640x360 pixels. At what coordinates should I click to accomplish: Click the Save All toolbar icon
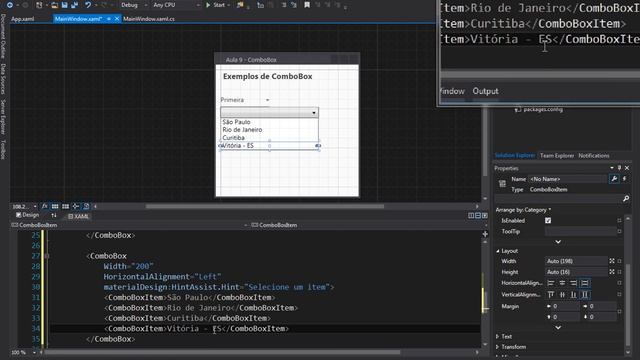[74, 5]
